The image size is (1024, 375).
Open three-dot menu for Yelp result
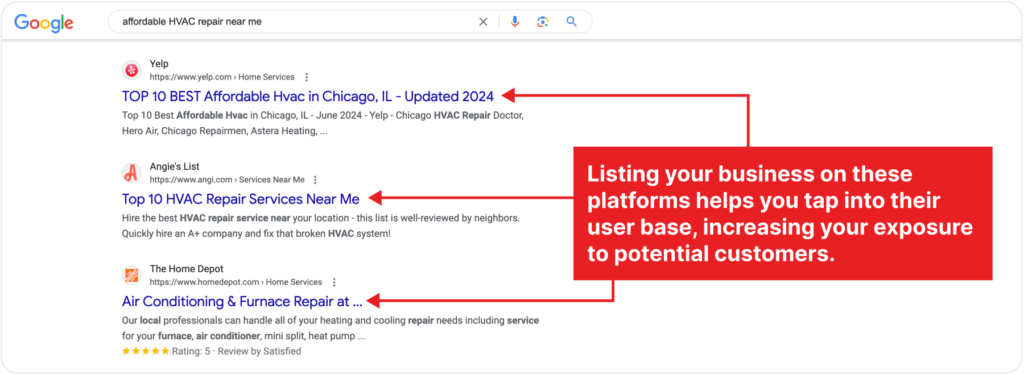[307, 77]
